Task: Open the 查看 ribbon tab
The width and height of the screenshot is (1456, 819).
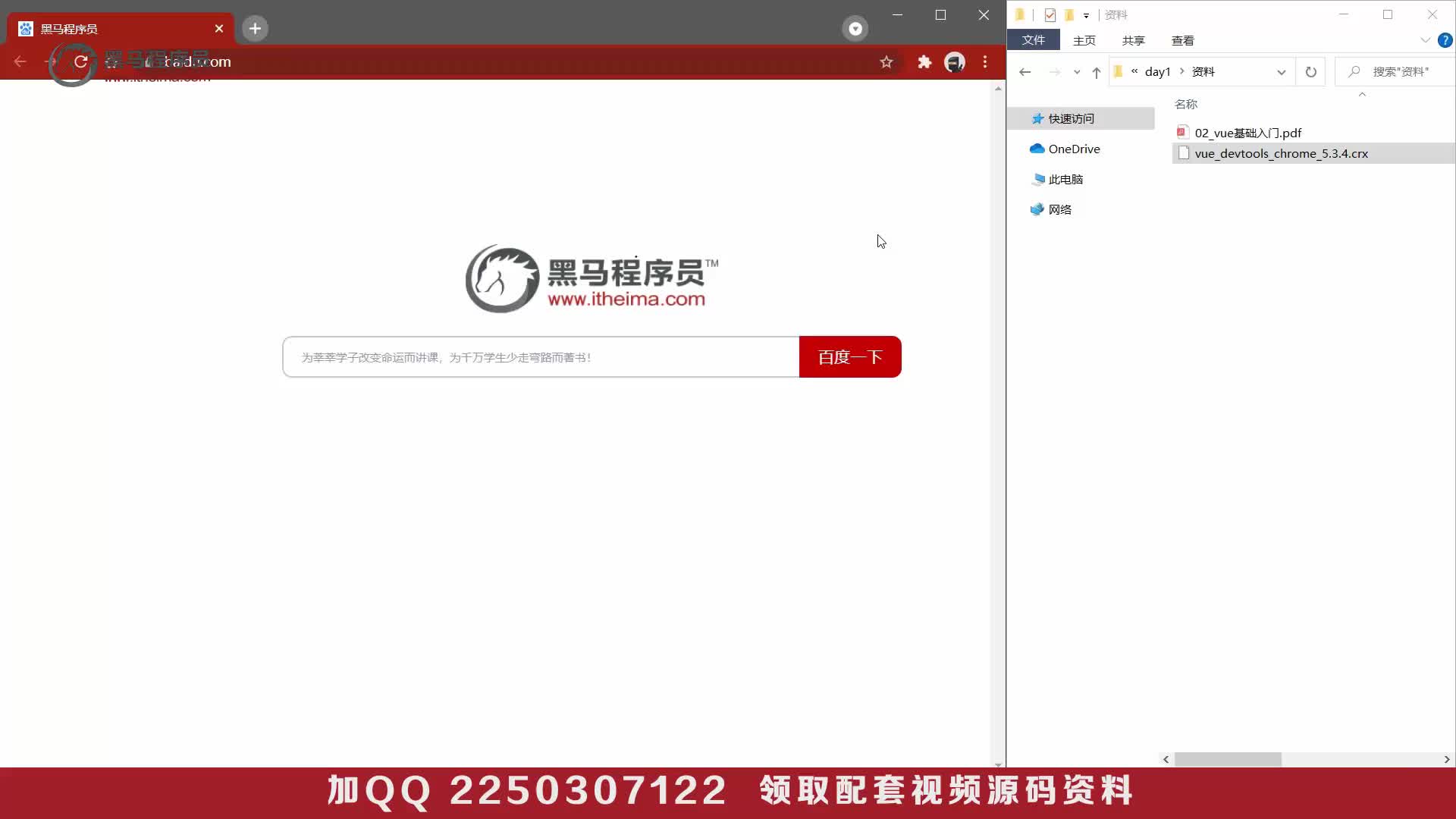Action: (1183, 40)
